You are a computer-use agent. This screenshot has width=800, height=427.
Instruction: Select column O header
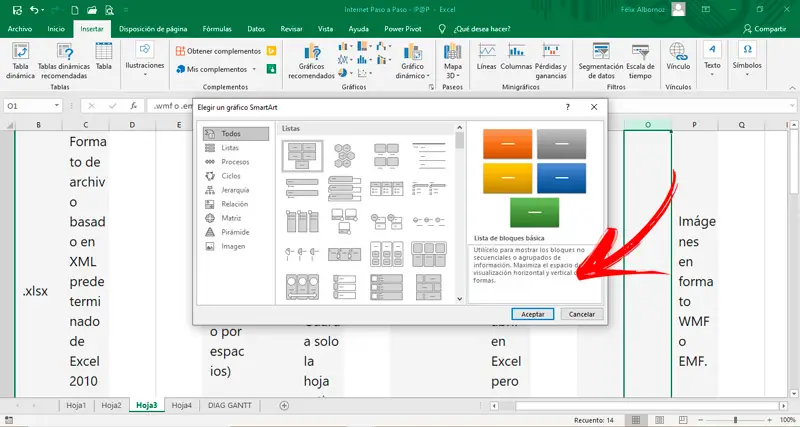click(x=647, y=125)
